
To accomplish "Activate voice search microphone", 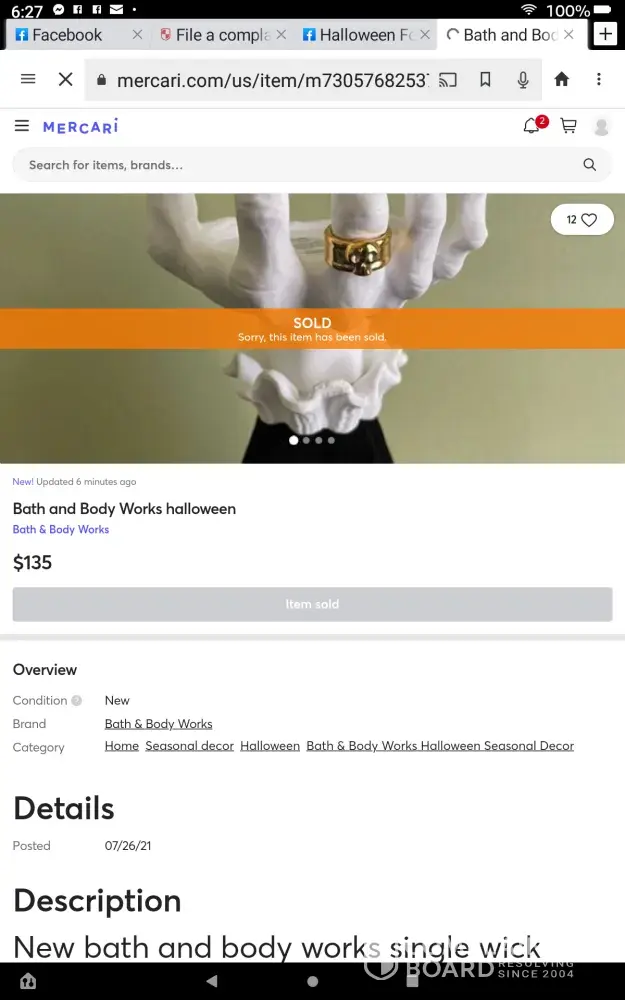I will point(523,80).
